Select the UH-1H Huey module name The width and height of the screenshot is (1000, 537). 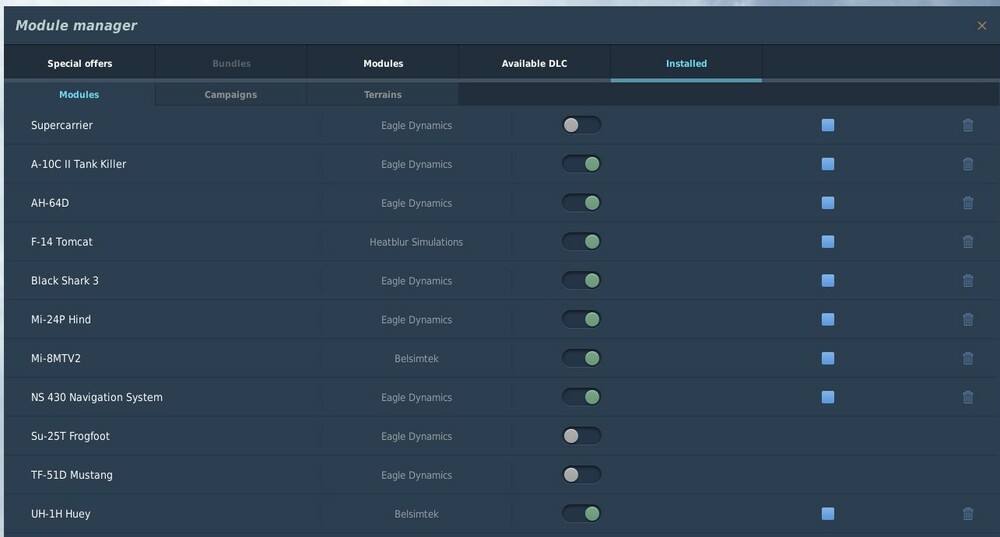point(61,513)
